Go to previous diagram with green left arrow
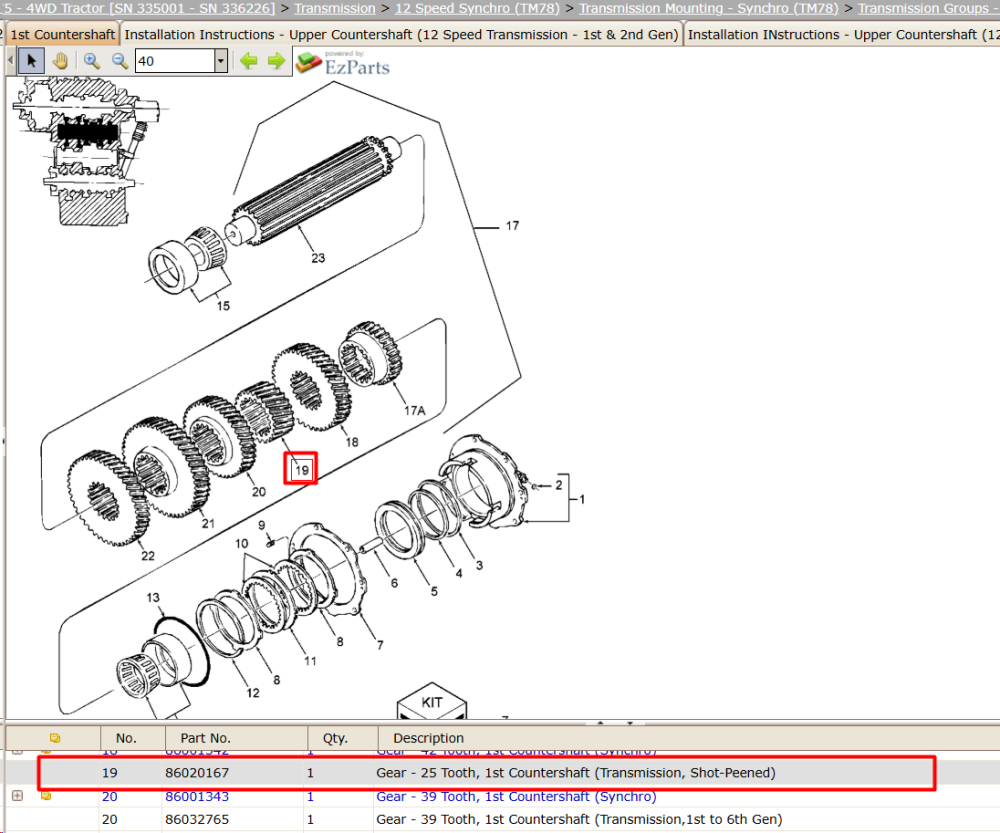This screenshot has height=833, width=1000. click(248, 61)
